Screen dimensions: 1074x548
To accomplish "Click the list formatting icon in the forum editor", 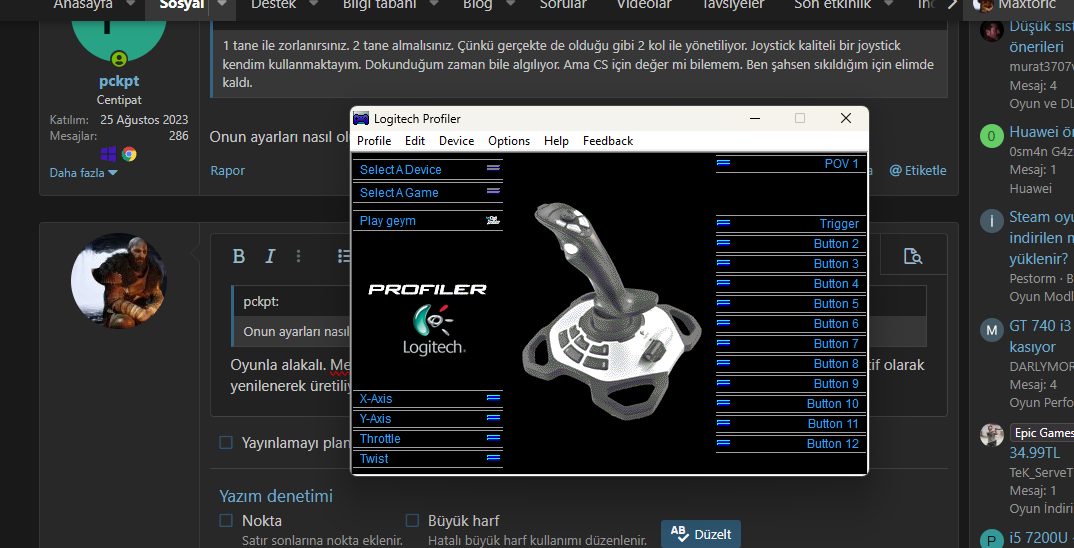I will pyautogui.click(x=344, y=256).
